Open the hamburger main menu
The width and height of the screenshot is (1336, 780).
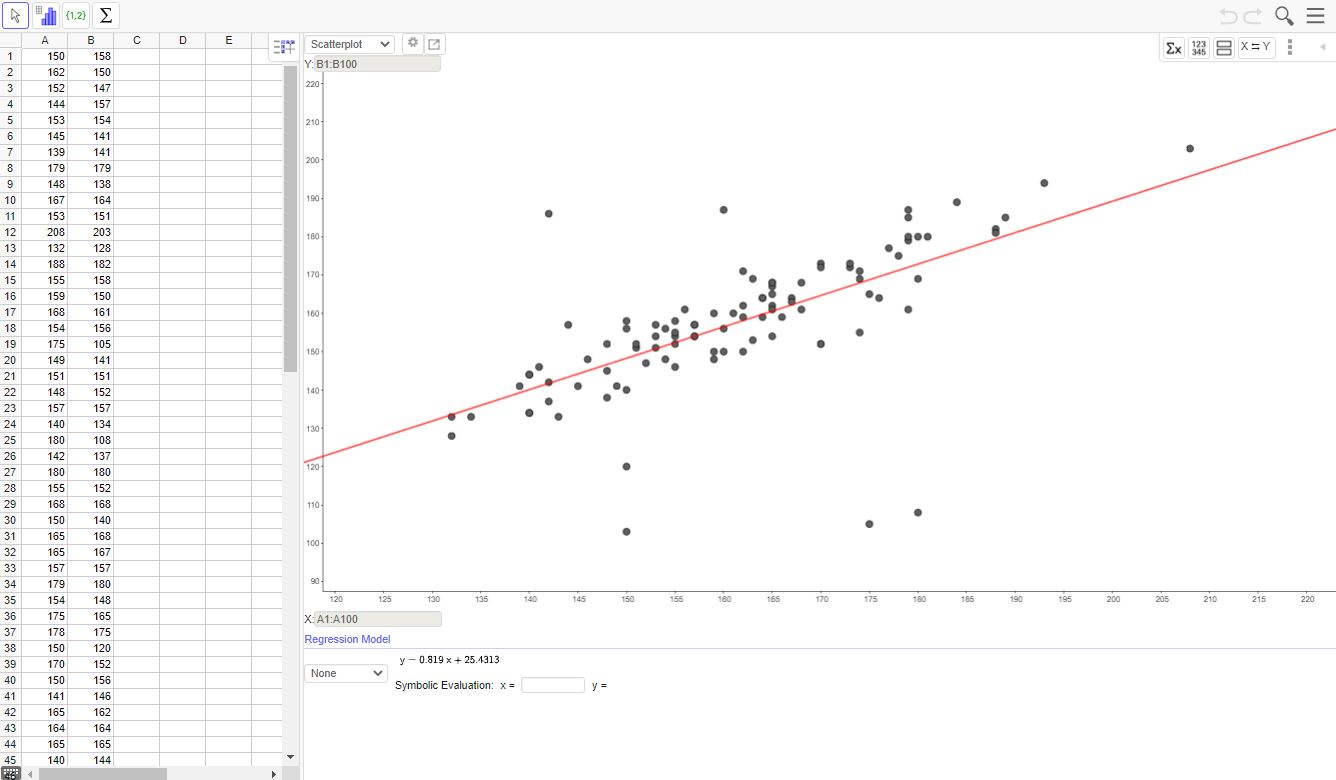pos(1315,16)
